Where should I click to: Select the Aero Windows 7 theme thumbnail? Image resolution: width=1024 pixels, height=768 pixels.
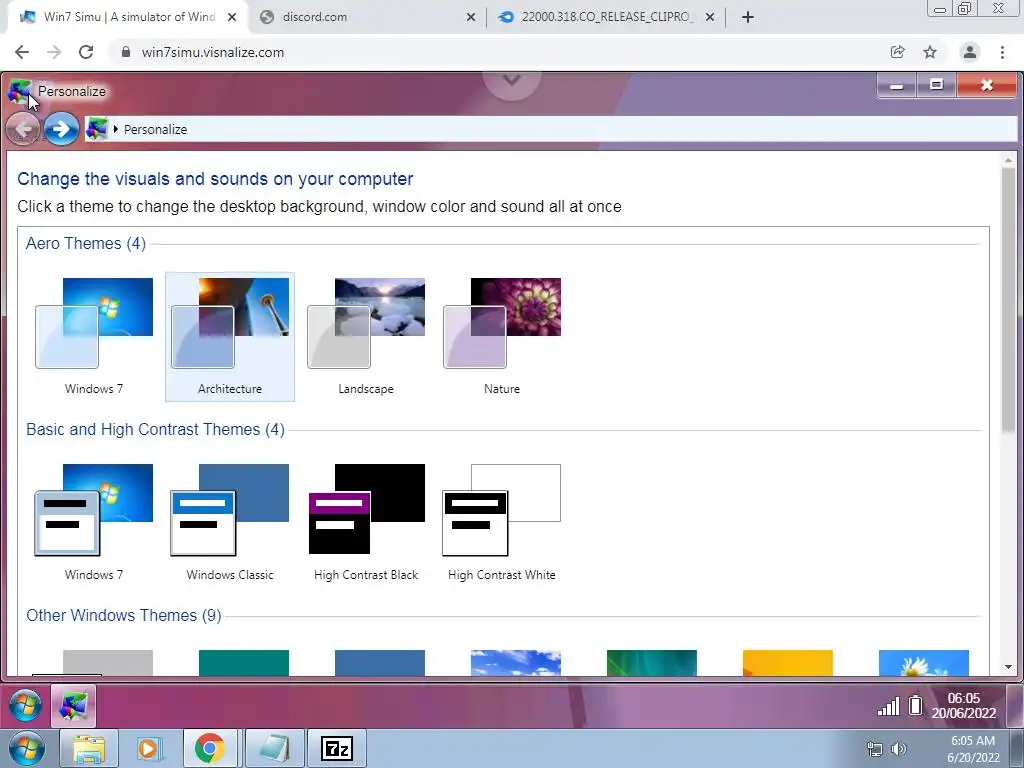coord(94,336)
